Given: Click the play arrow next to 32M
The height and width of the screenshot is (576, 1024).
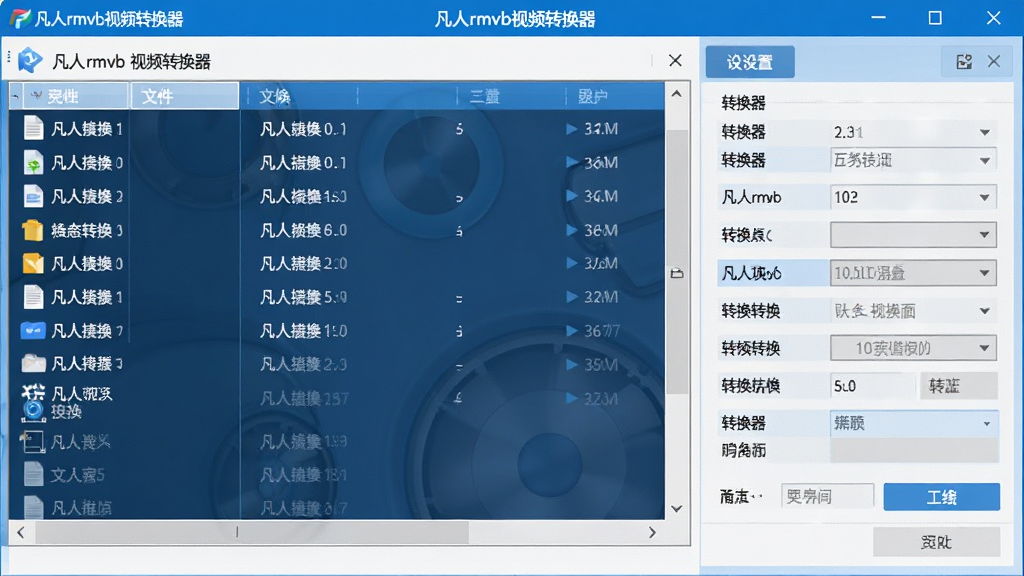Looking at the screenshot, I should 571,296.
